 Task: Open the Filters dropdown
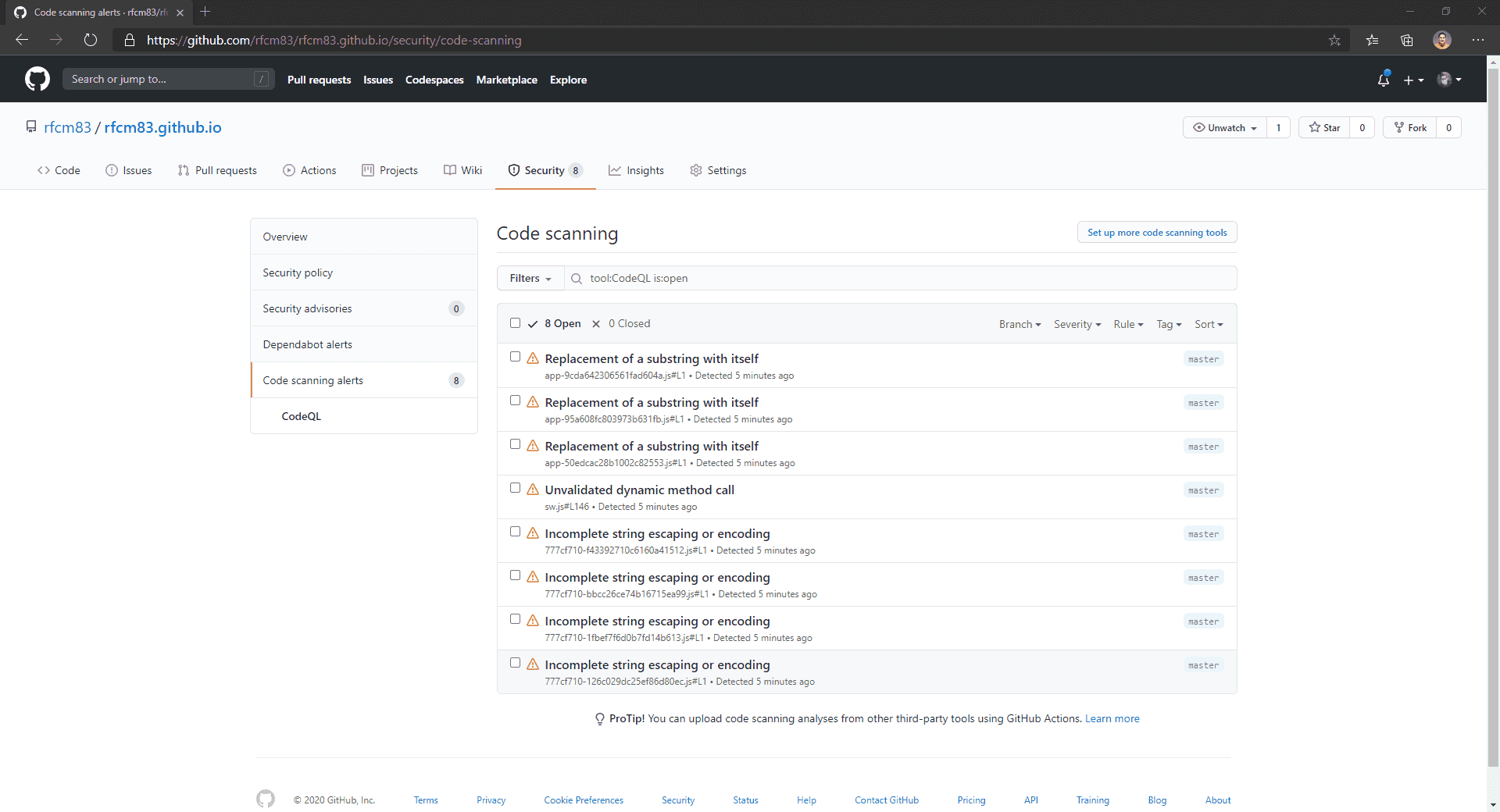tap(530, 279)
